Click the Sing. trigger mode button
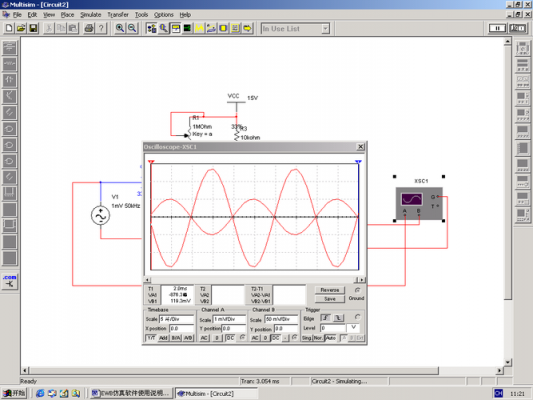533x400 pixels. (x=307, y=338)
